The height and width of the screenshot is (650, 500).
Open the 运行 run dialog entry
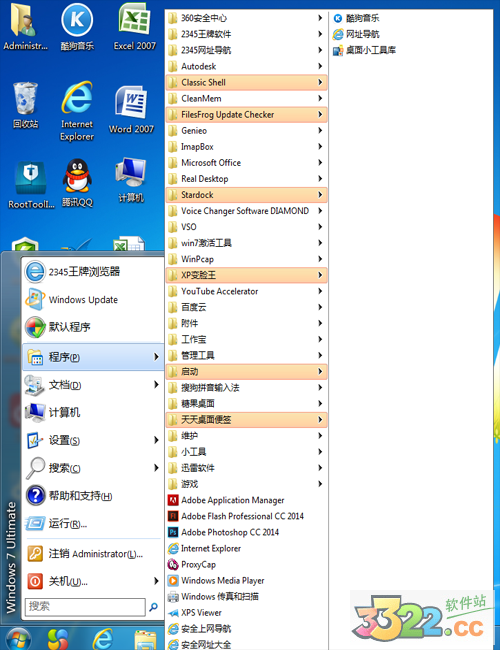click(x=93, y=524)
